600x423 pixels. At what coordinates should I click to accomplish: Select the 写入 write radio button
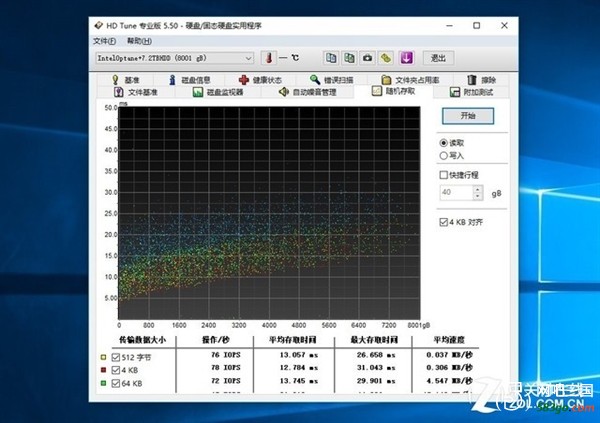tap(443, 156)
